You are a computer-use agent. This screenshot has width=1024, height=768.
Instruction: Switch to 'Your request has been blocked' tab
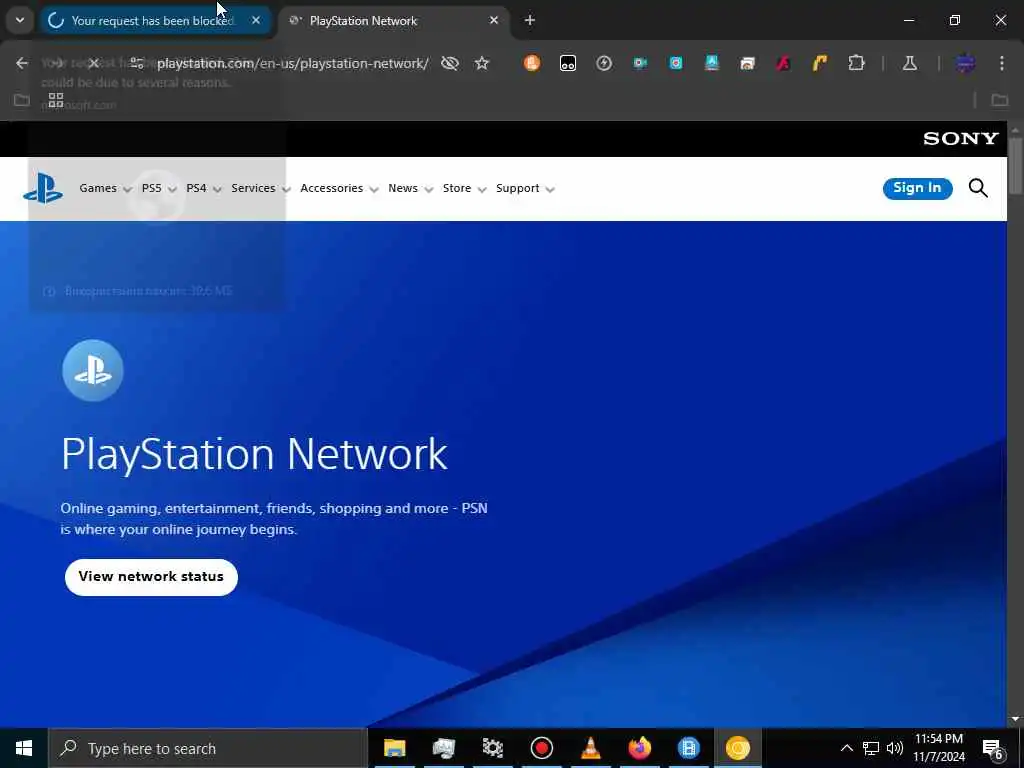(x=155, y=20)
